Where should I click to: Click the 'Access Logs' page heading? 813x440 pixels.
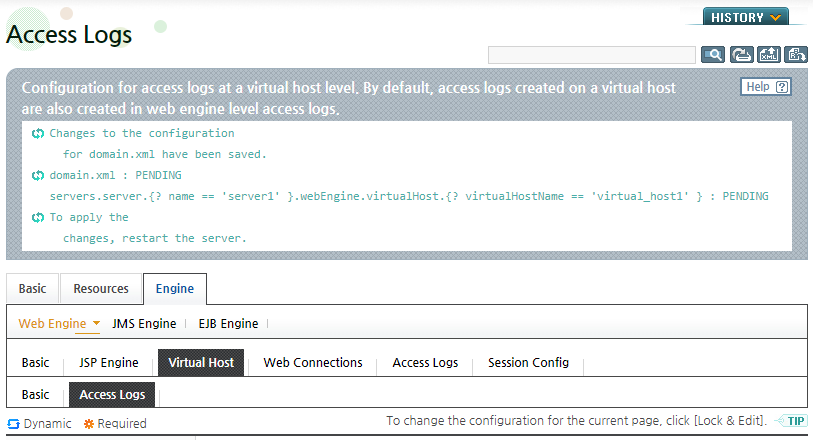click(69, 35)
